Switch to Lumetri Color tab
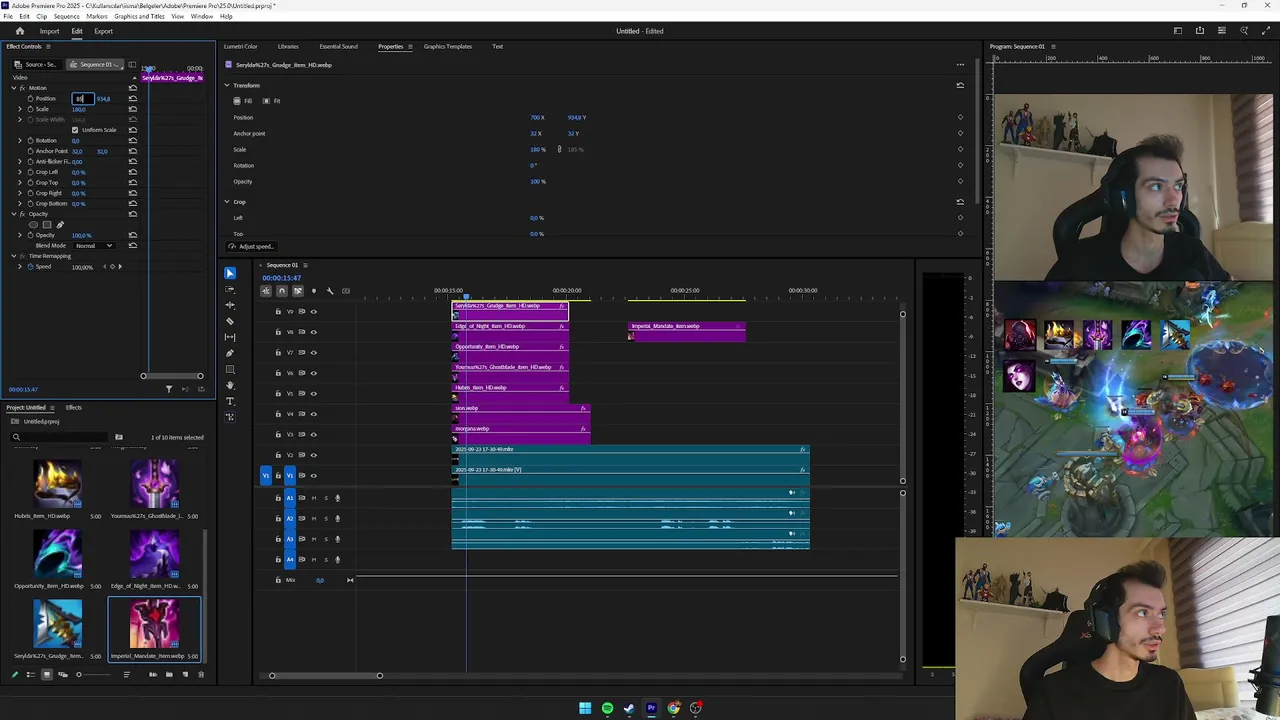 pos(240,46)
